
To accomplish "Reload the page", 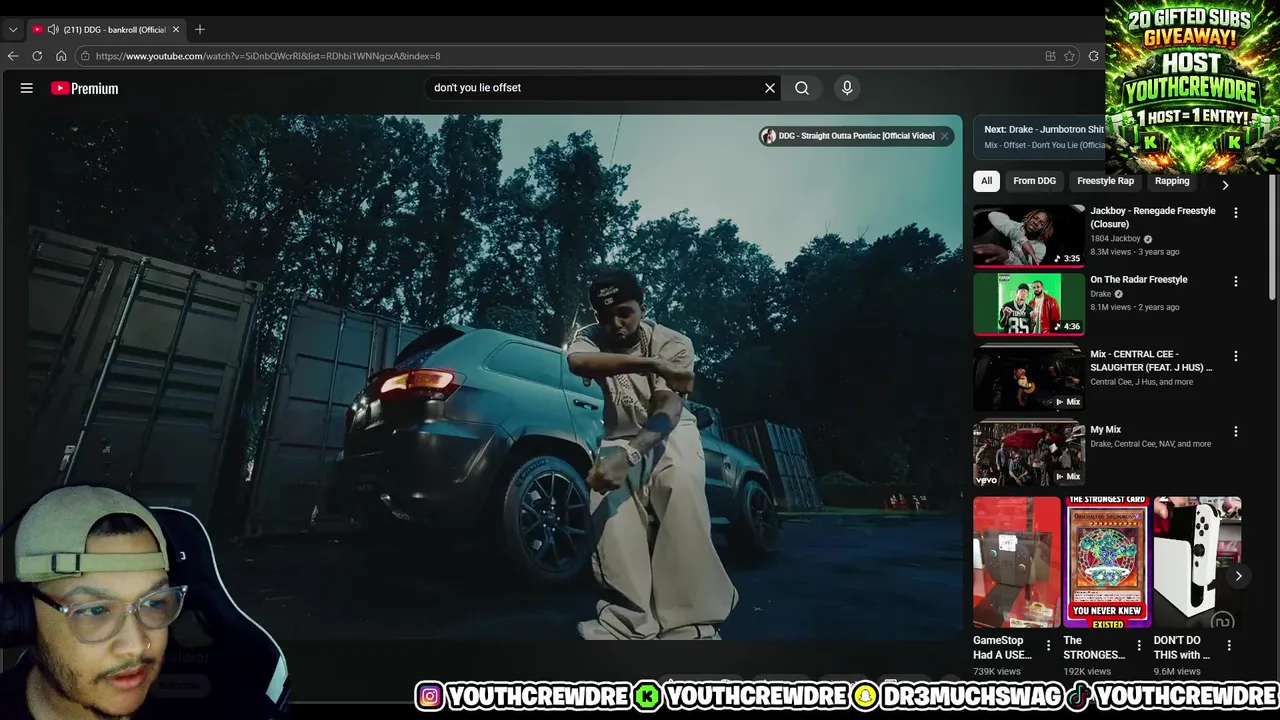I will pos(37,56).
